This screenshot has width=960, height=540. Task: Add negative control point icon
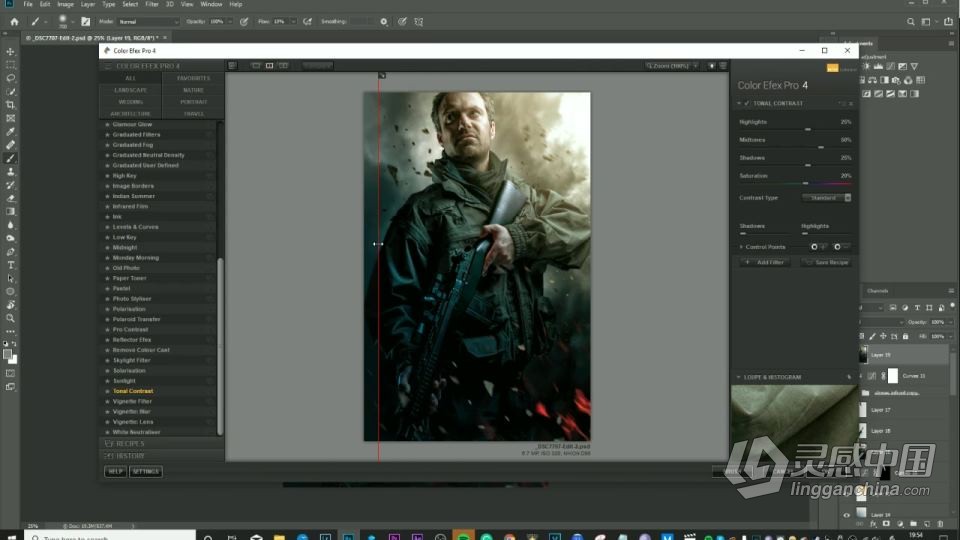point(840,247)
